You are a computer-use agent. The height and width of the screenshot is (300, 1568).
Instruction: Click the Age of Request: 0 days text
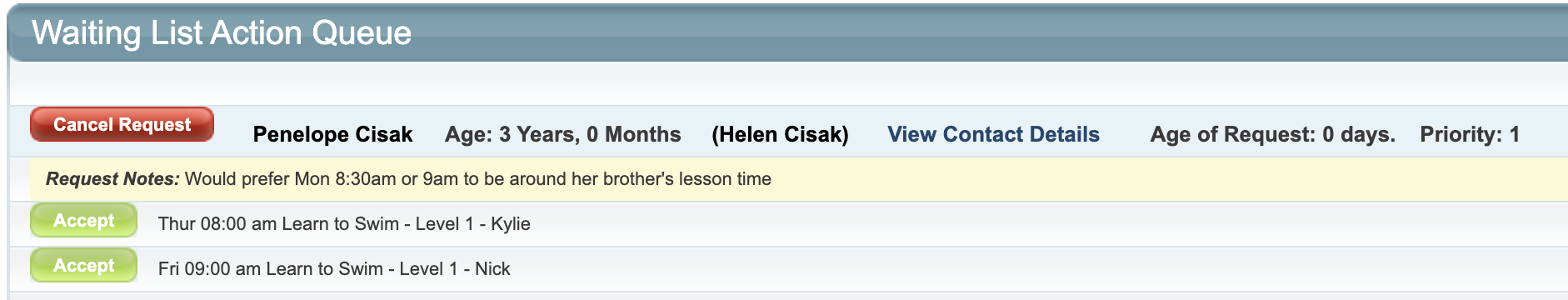(1272, 134)
